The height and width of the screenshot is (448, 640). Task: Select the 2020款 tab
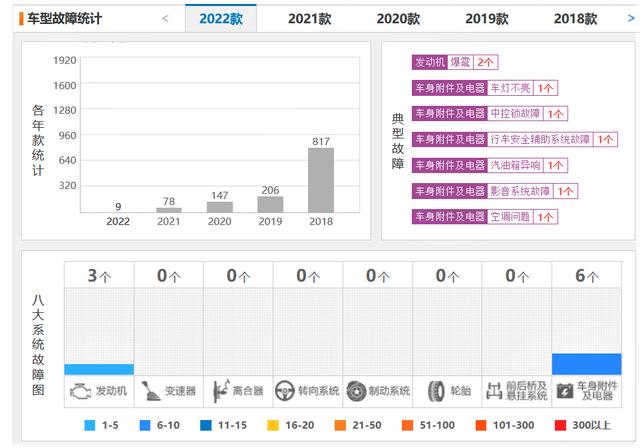point(398,18)
